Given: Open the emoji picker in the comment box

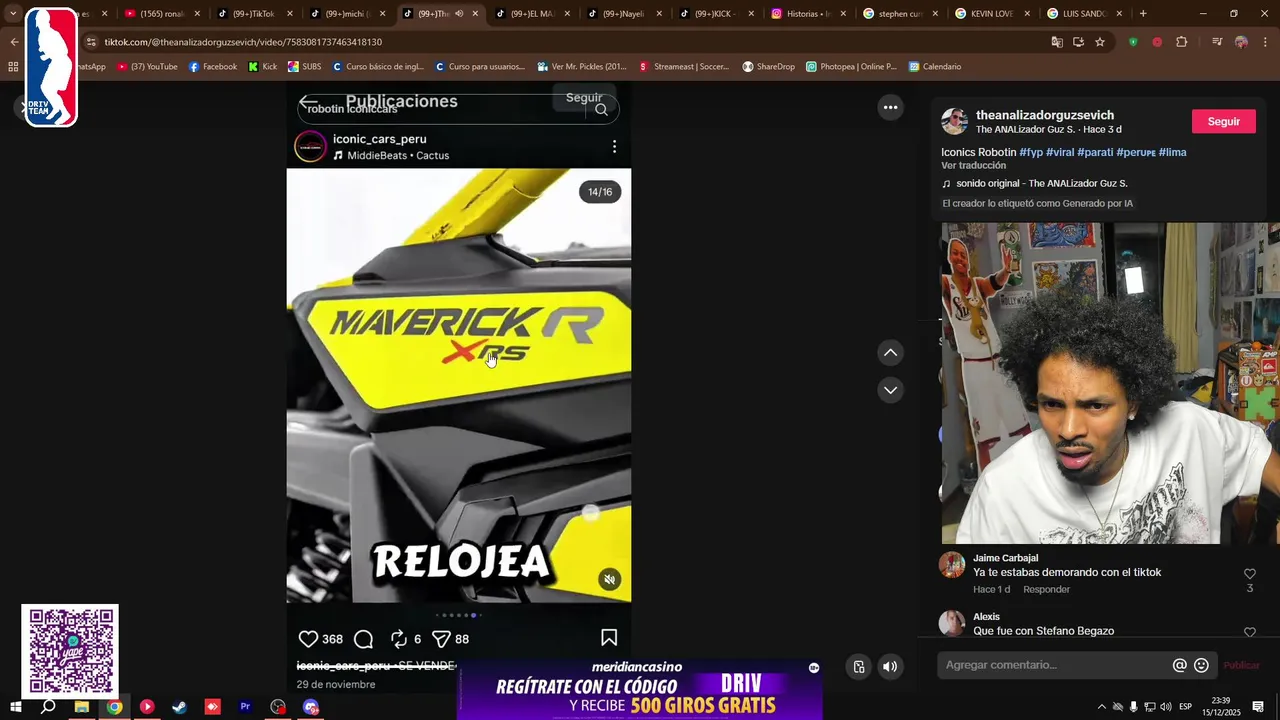Looking at the screenshot, I should pyautogui.click(x=1202, y=665).
